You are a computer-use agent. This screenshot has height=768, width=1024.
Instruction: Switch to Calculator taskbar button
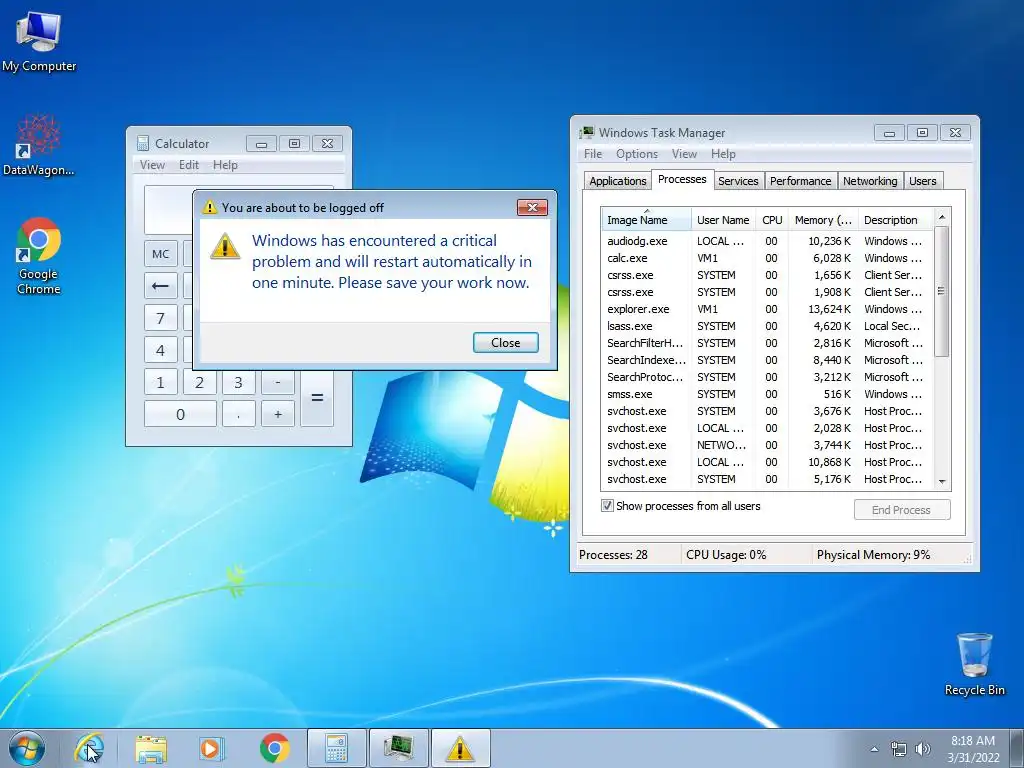tap(336, 748)
